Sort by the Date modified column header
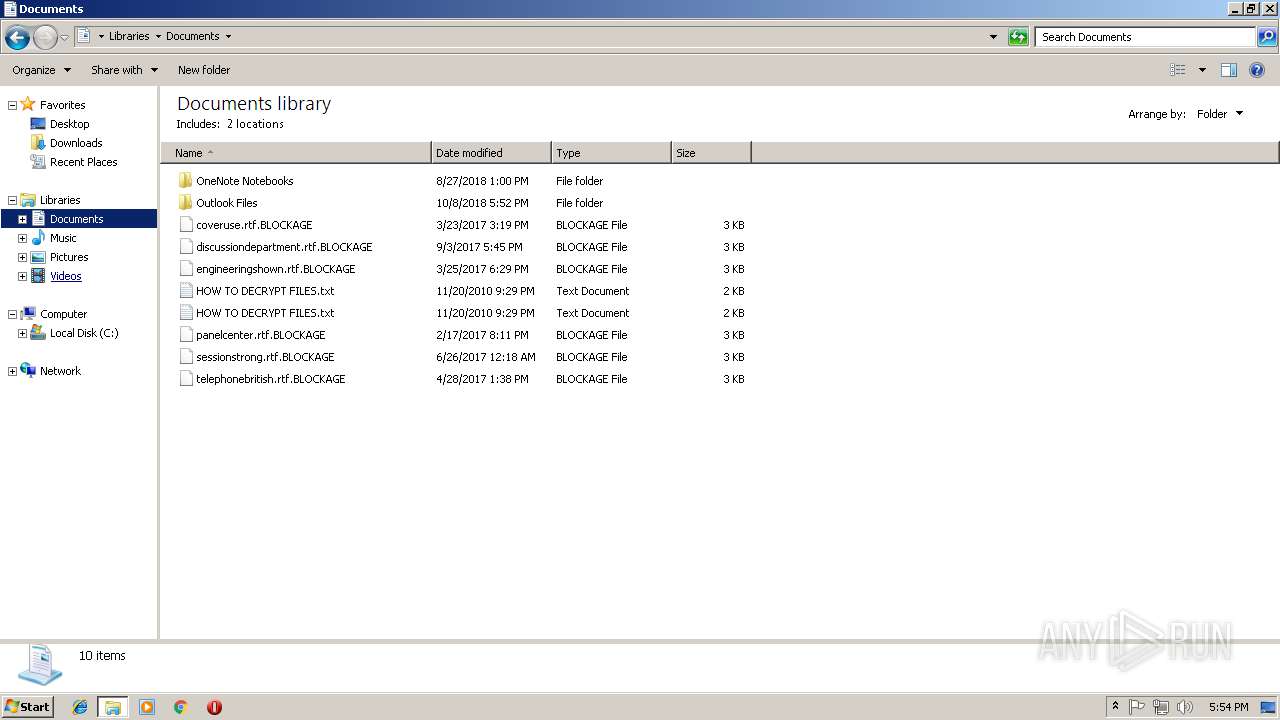Viewport: 1280px width, 720px height. click(x=491, y=153)
